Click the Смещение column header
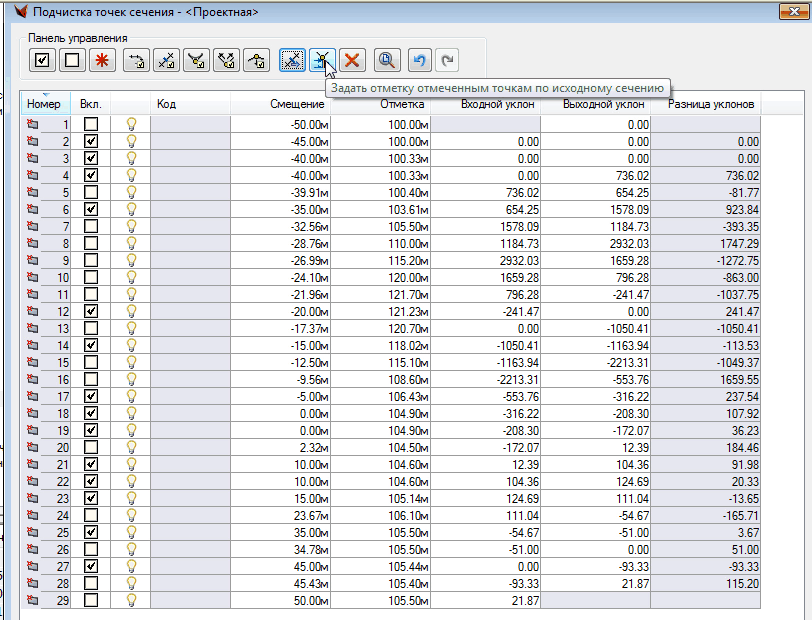Viewport: 812px width, 620px height. (x=297, y=104)
